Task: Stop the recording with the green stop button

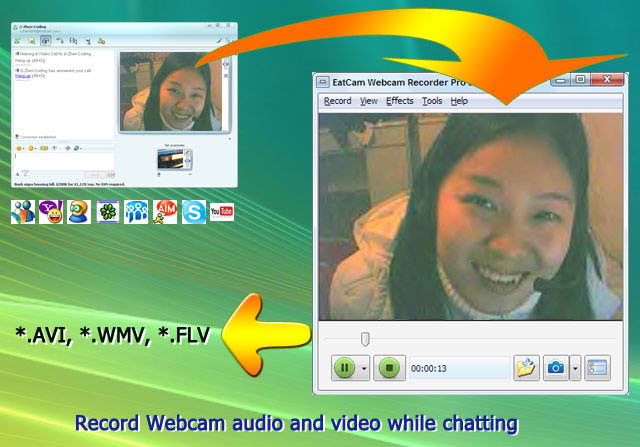Action: (x=390, y=368)
